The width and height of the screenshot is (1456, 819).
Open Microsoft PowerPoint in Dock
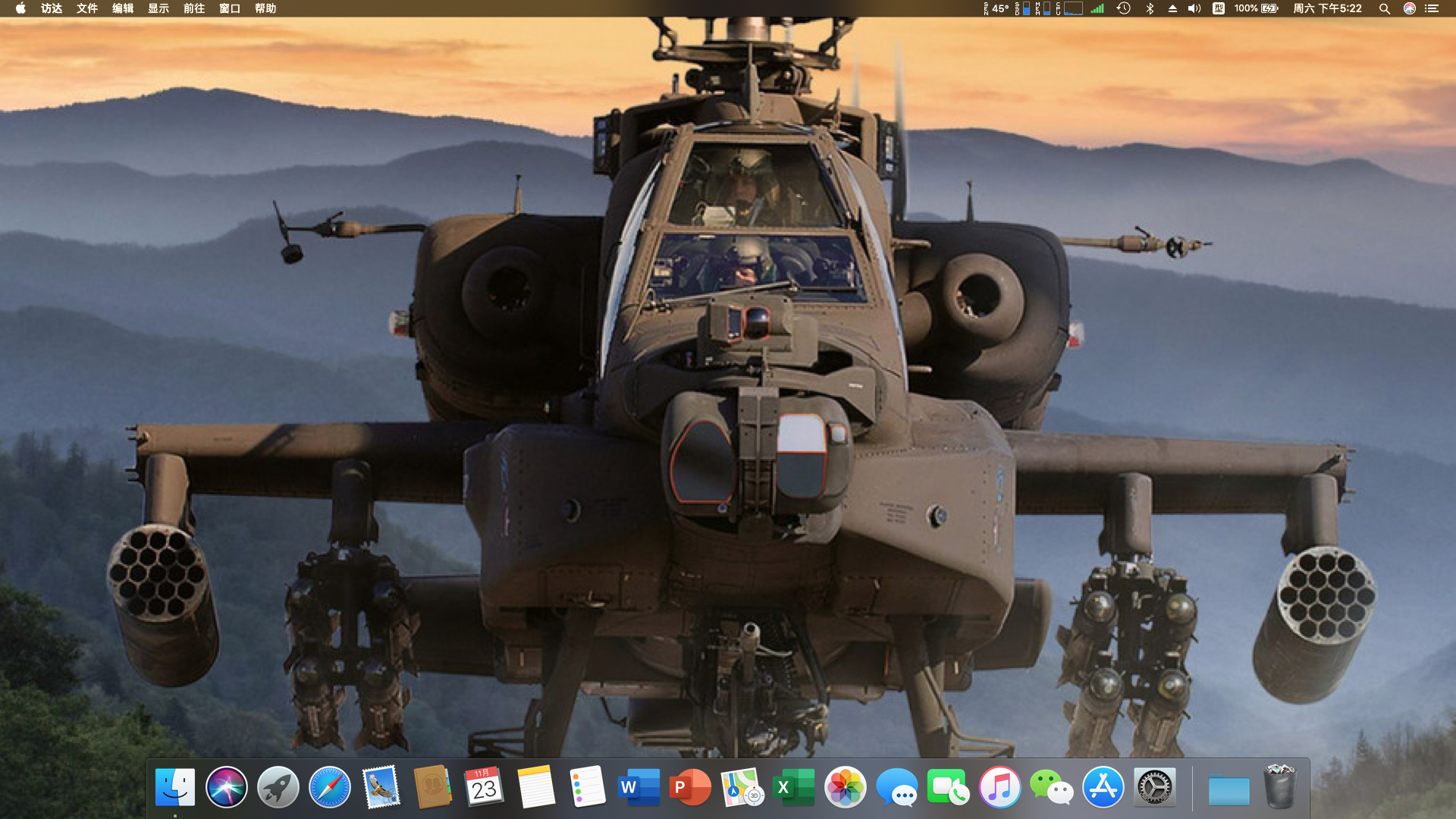(690, 787)
